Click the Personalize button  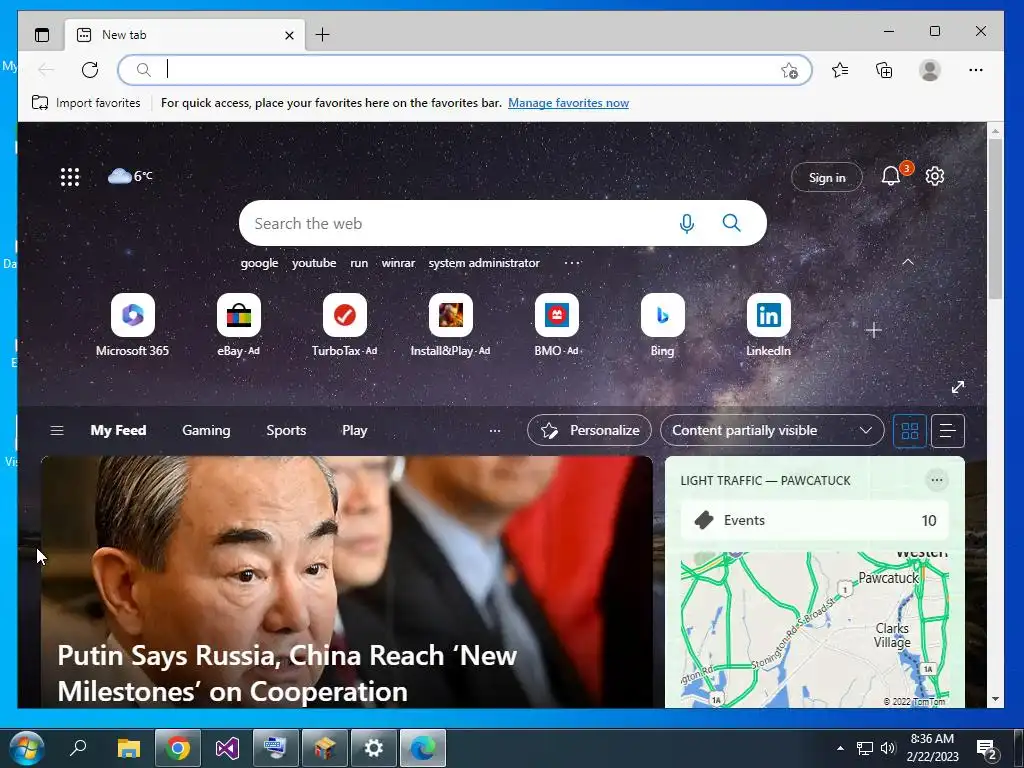click(589, 430)
